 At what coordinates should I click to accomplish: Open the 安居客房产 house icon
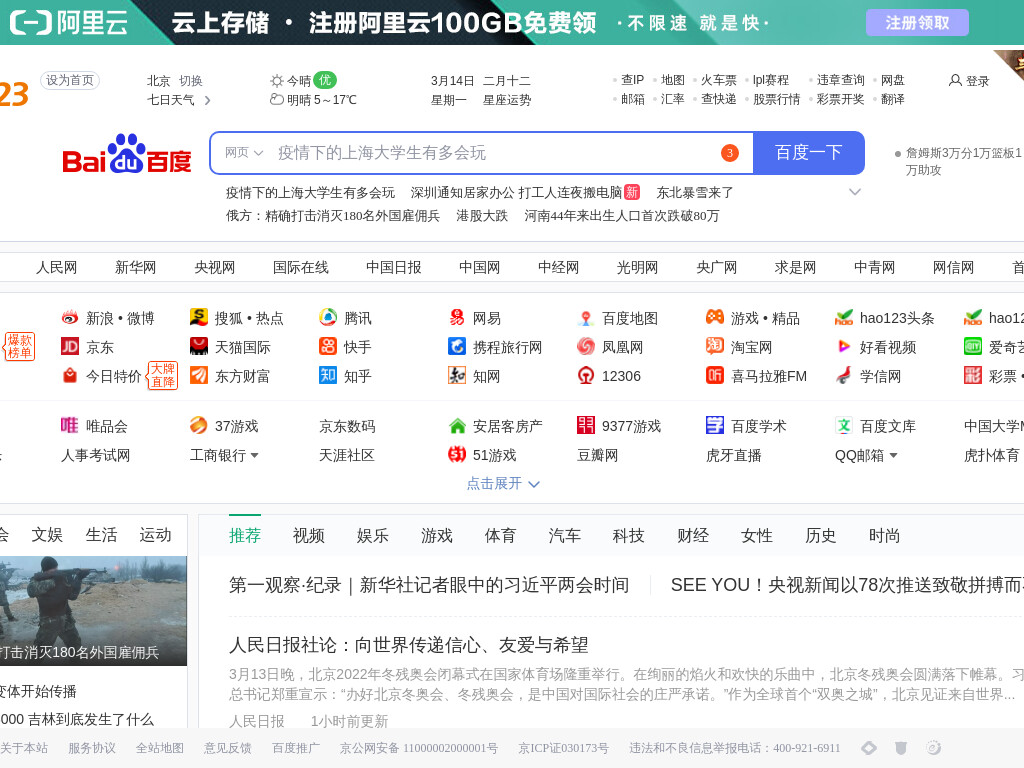(456, 426)
